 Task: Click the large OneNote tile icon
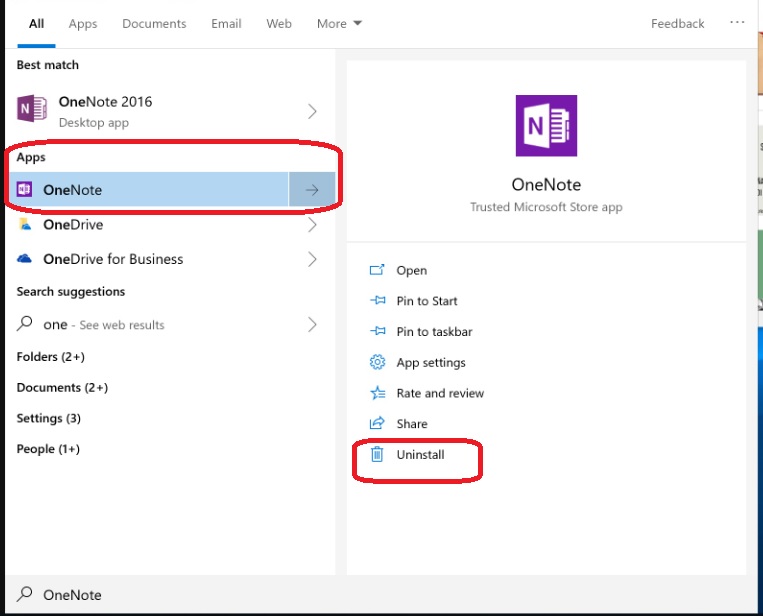click(546, 126)
